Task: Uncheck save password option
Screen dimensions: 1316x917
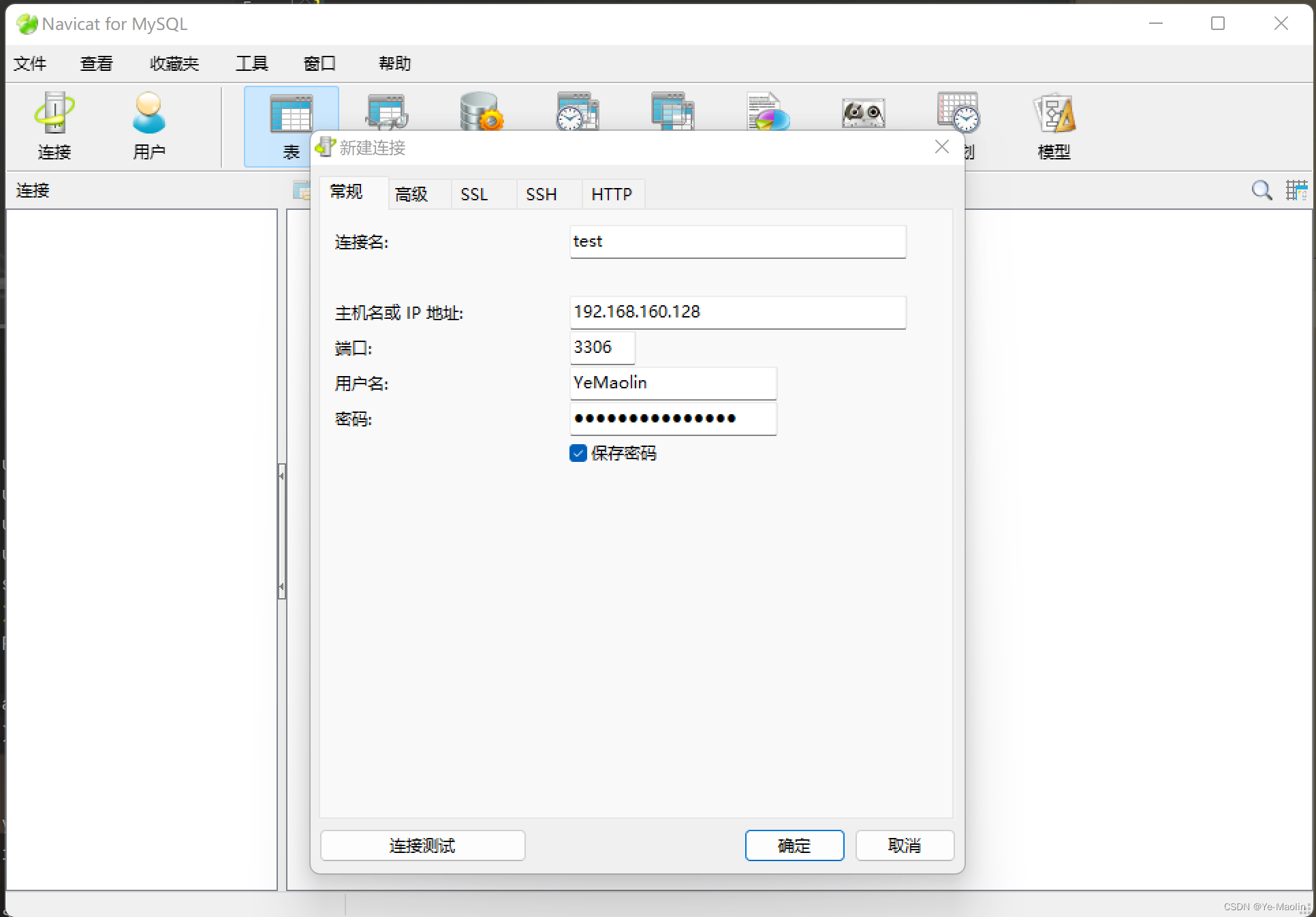Action: [x=578, y=453]
